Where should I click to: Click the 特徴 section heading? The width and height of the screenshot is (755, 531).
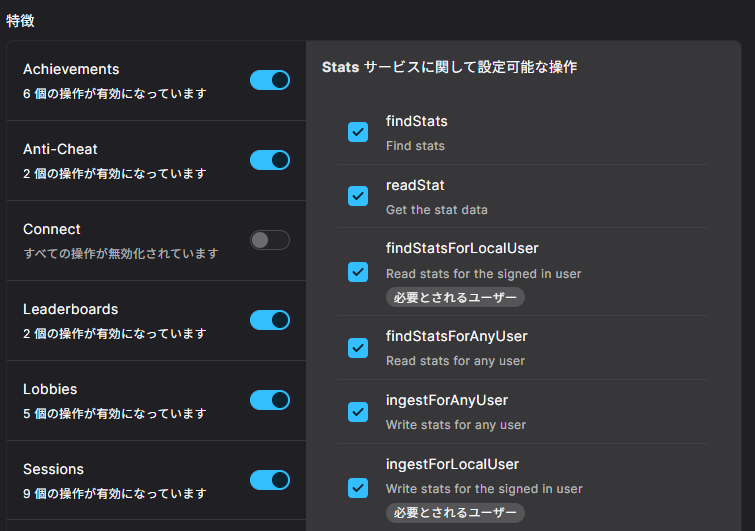pos(20,21)
